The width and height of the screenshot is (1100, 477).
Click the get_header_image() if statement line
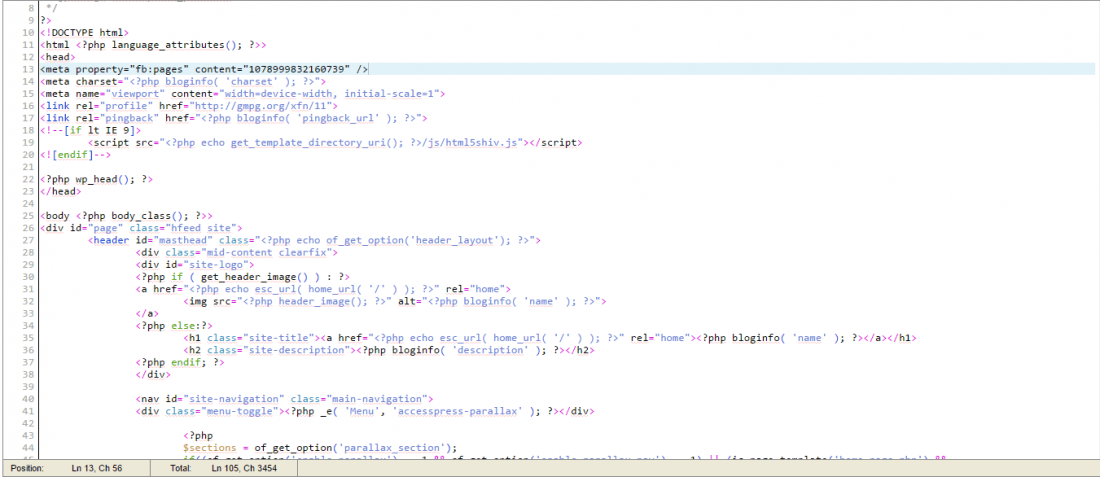coord(242,276)
